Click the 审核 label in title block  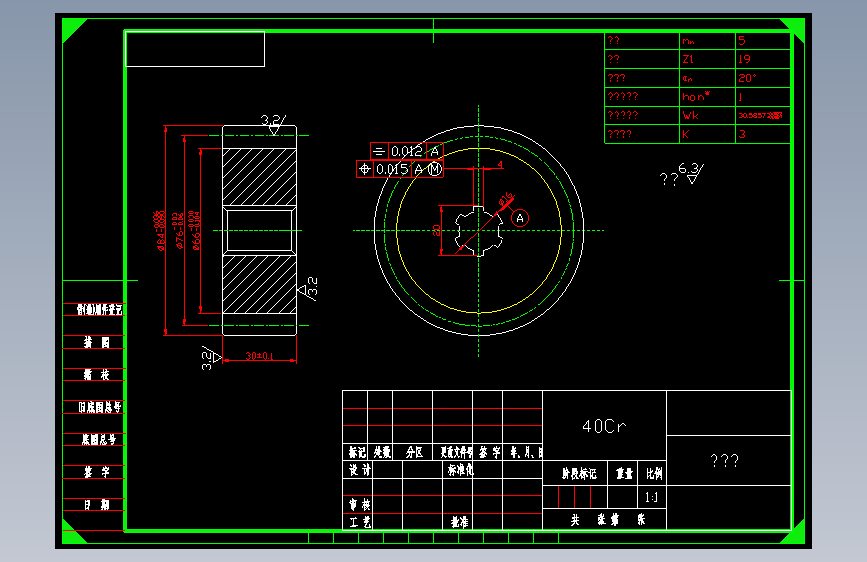[360, 504]
